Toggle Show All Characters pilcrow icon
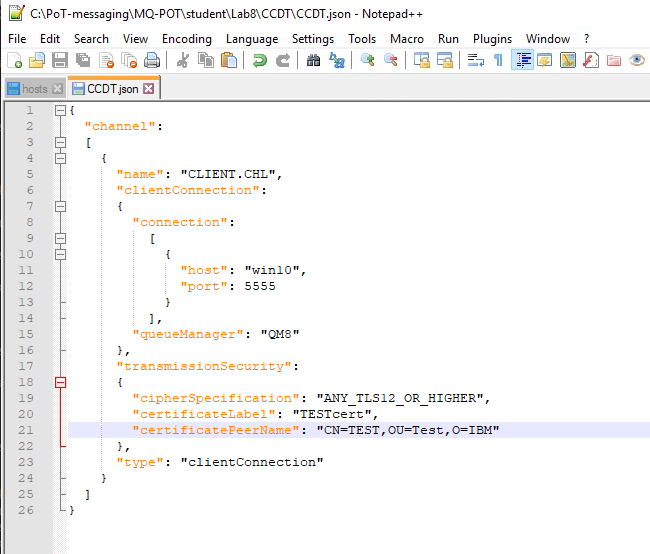Viewport: 650px width, 554px height. 499,61
